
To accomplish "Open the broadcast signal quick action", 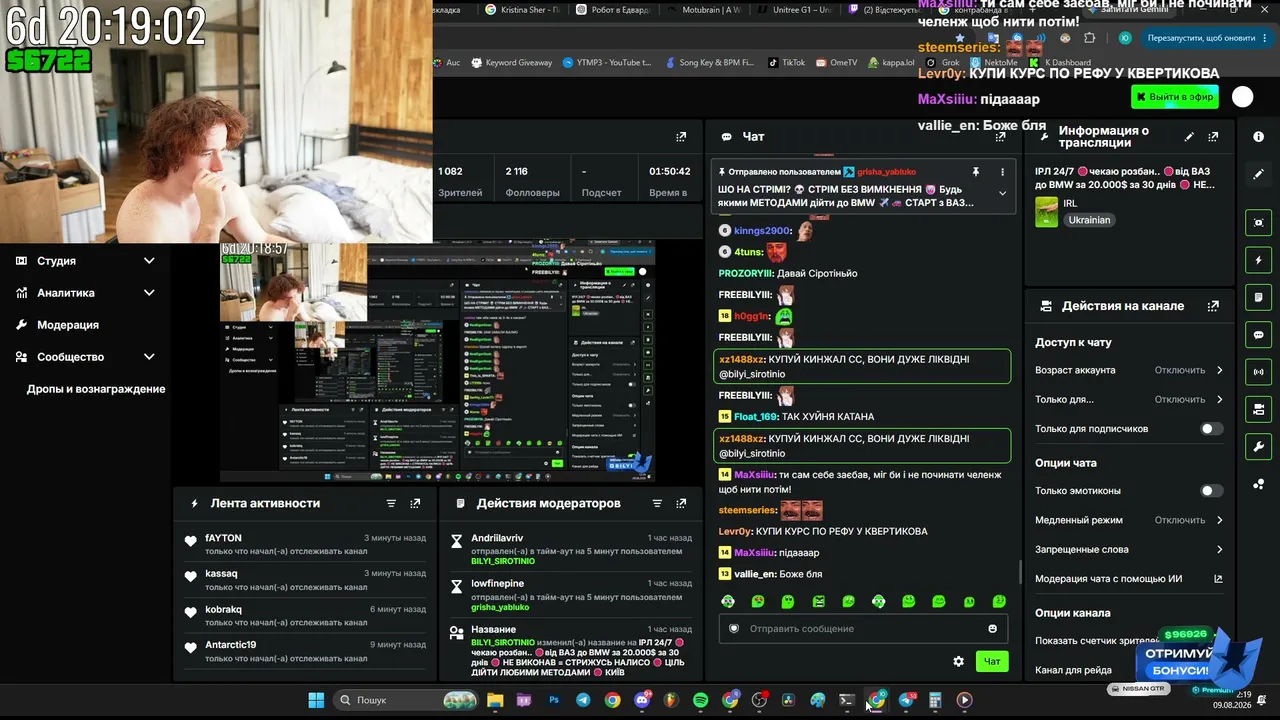I will click(x=1258, y=372).
